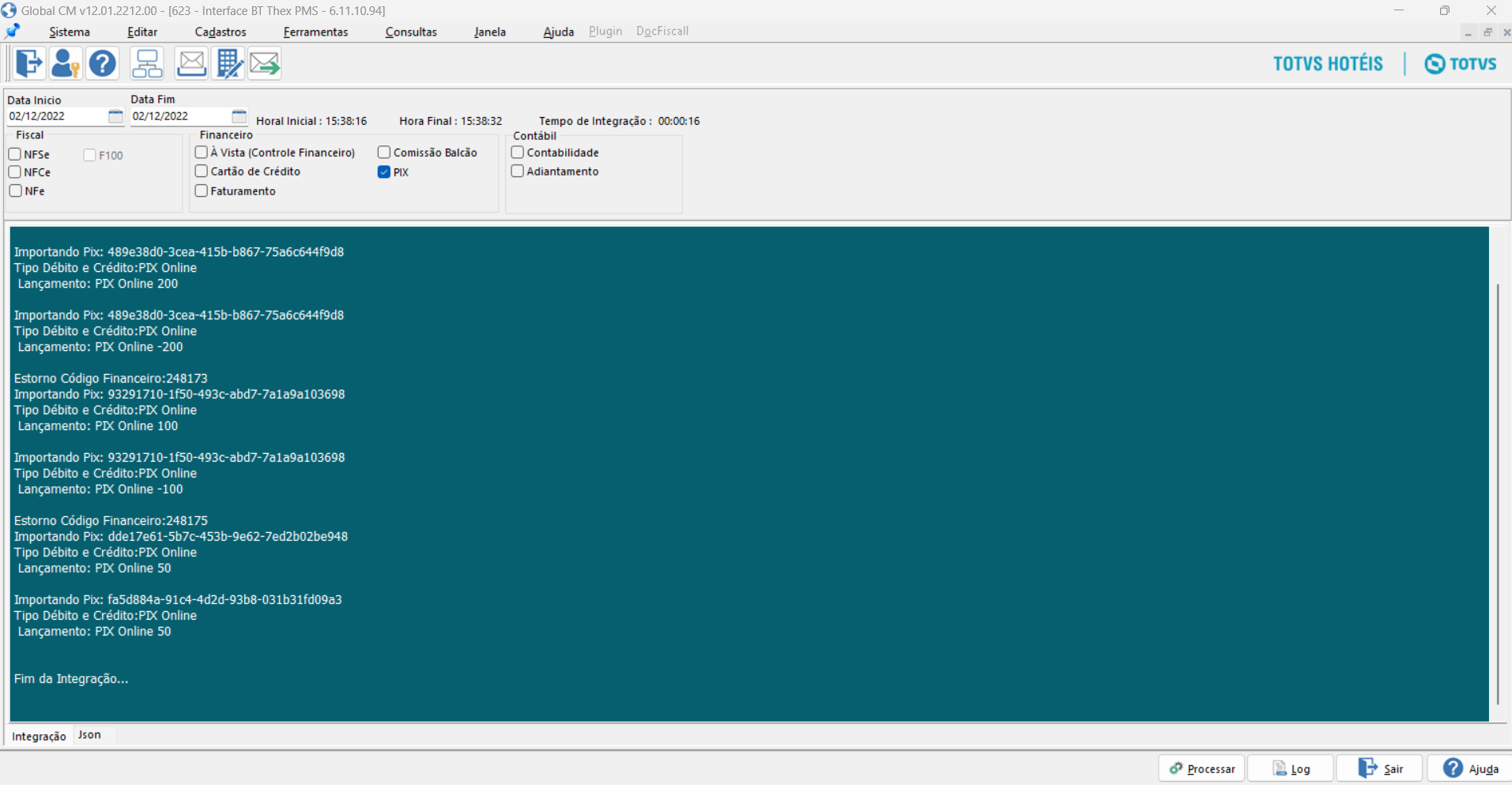Click the DocFiscall menu item

coord(662,31)
